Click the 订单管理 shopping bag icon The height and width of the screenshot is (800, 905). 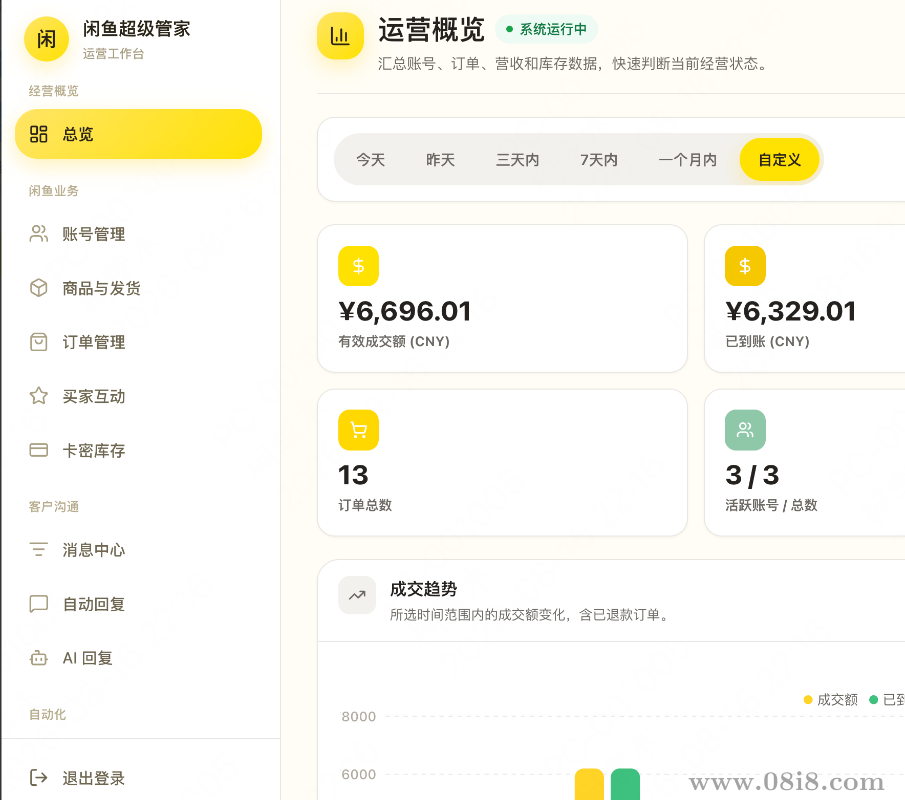pyautogui.click(x=39, y=342)
